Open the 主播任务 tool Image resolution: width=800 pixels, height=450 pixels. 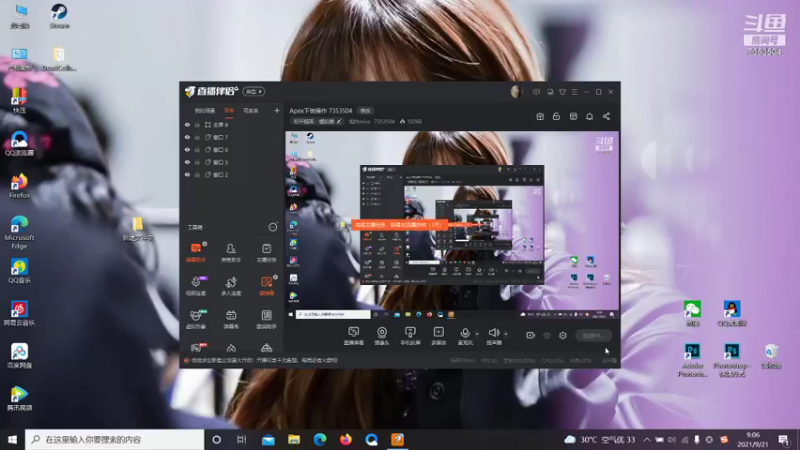(x=266, y=253)
